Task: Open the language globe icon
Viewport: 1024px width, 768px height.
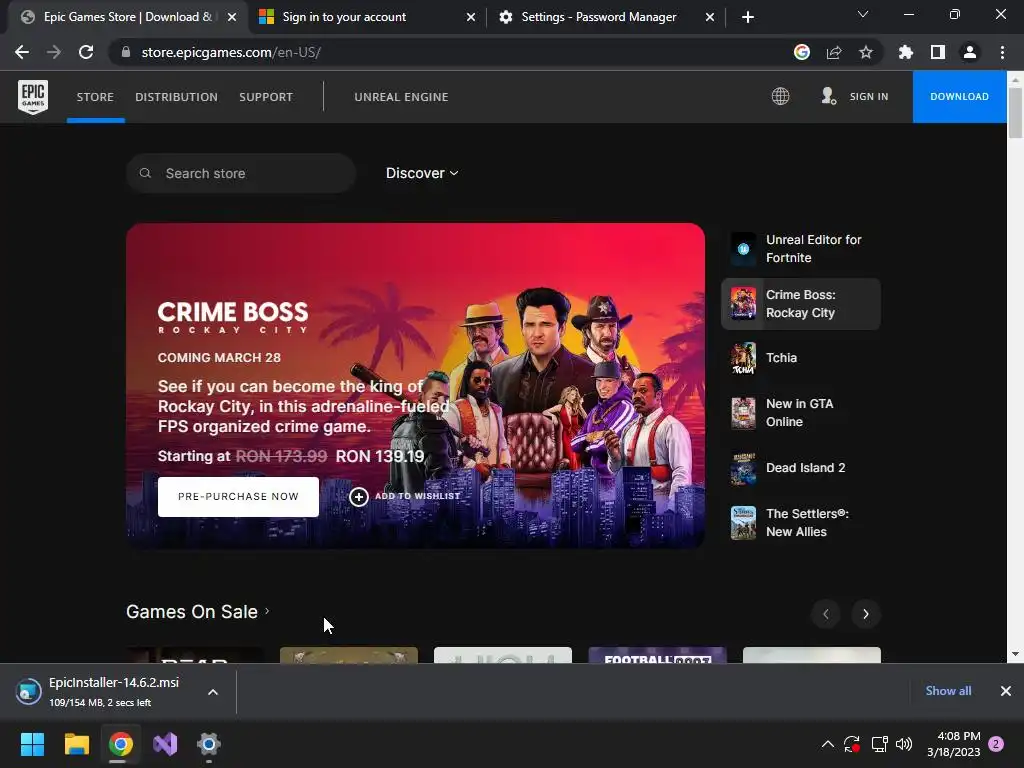Action: pos(780,97)
